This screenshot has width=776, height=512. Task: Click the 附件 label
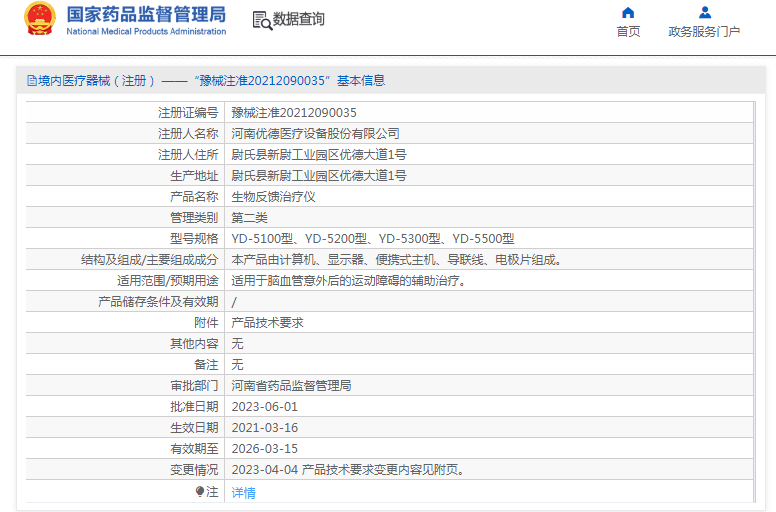206,323
